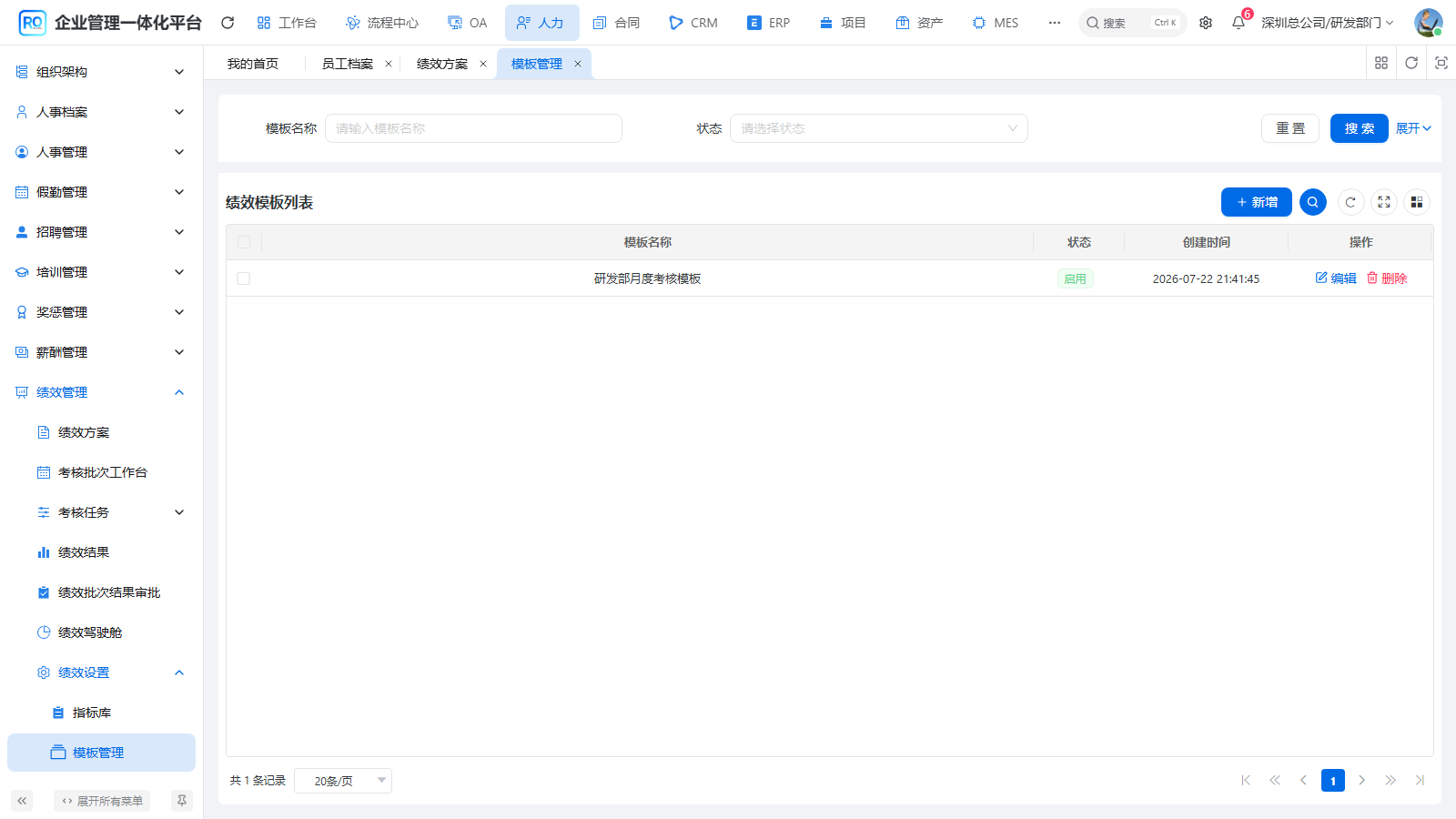Image resolution: width=1456 pixels, height=819 pixels.
Task: Click the refresh icon beside the platform title
Action: [x=227, y=23]
